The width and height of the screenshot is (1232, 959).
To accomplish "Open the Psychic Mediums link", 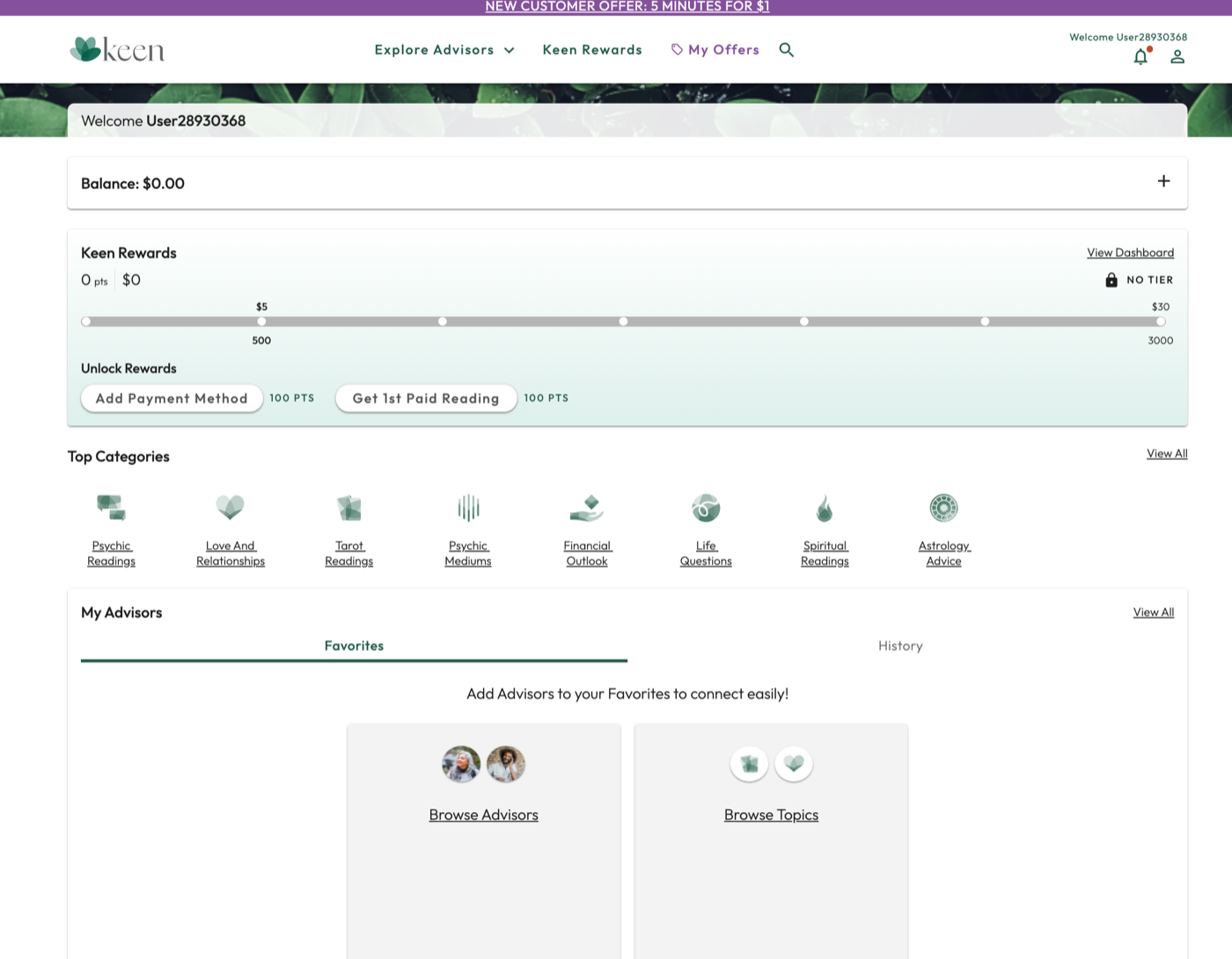I will [x=468, y=553].
